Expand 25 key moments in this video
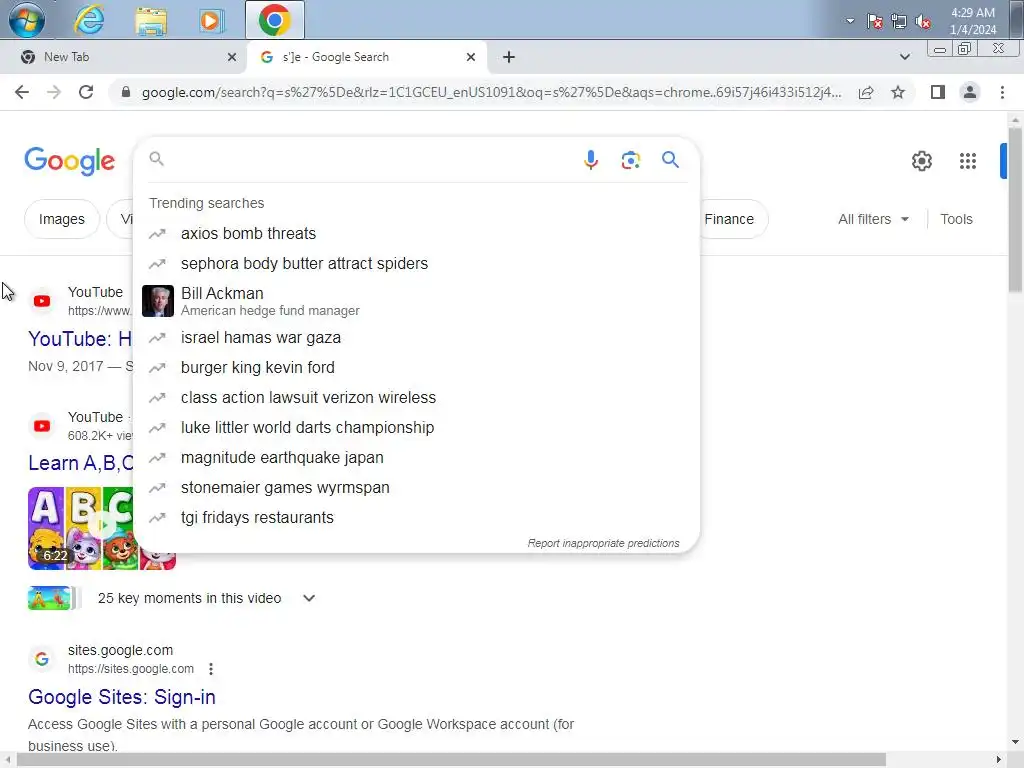 click(309, 598)
